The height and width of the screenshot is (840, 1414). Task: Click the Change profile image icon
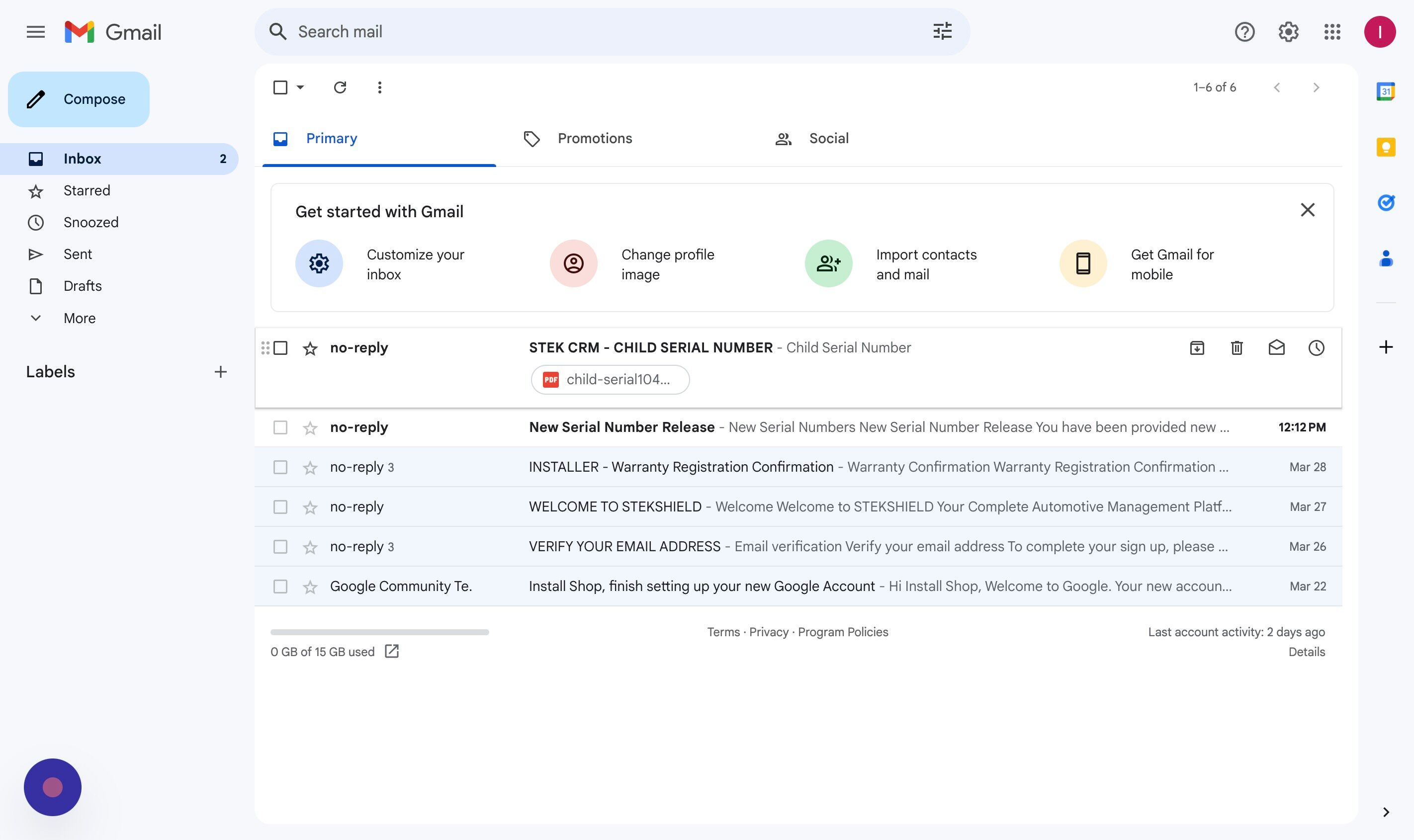point(573,263)
